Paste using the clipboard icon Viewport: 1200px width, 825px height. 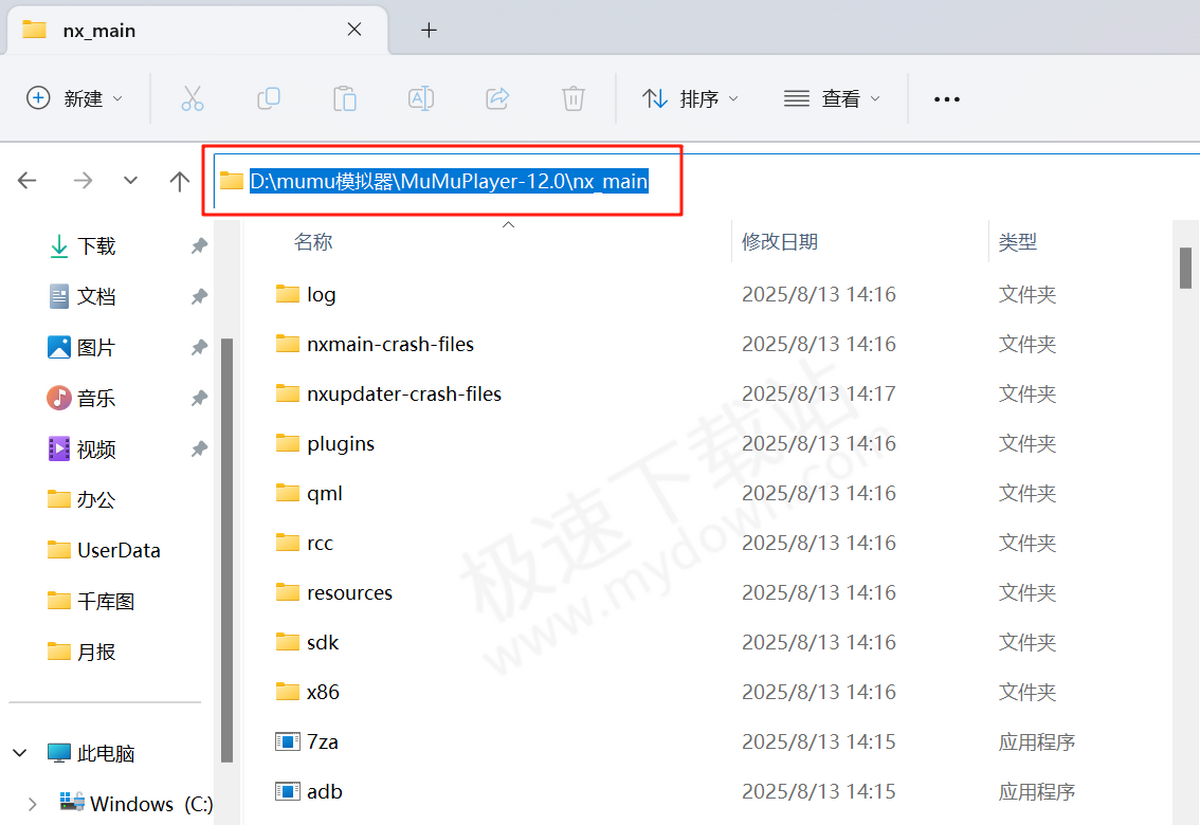point(344,98)
